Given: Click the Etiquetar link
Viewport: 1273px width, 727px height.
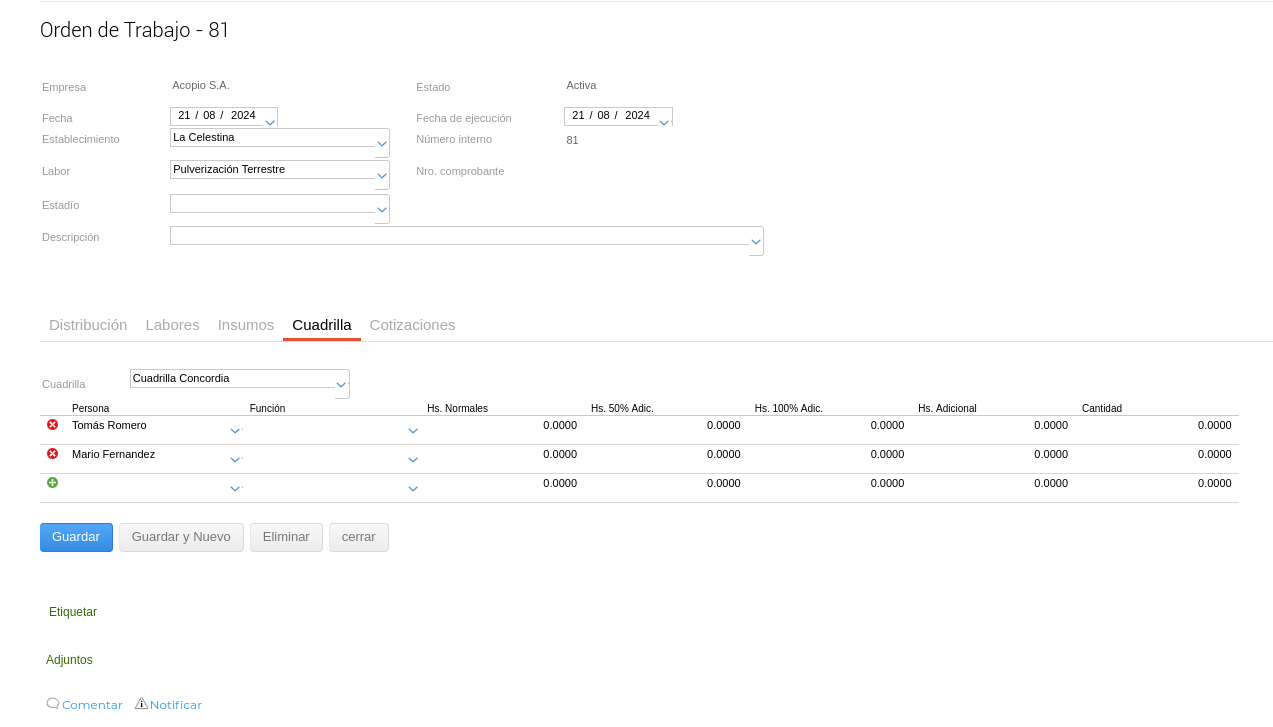Looking at the screenshot, I should coord(73,612).
